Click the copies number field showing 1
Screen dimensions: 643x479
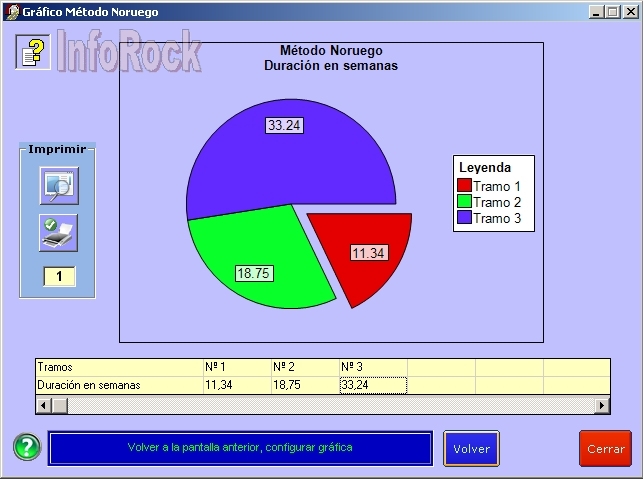click(x=58, y=276)
